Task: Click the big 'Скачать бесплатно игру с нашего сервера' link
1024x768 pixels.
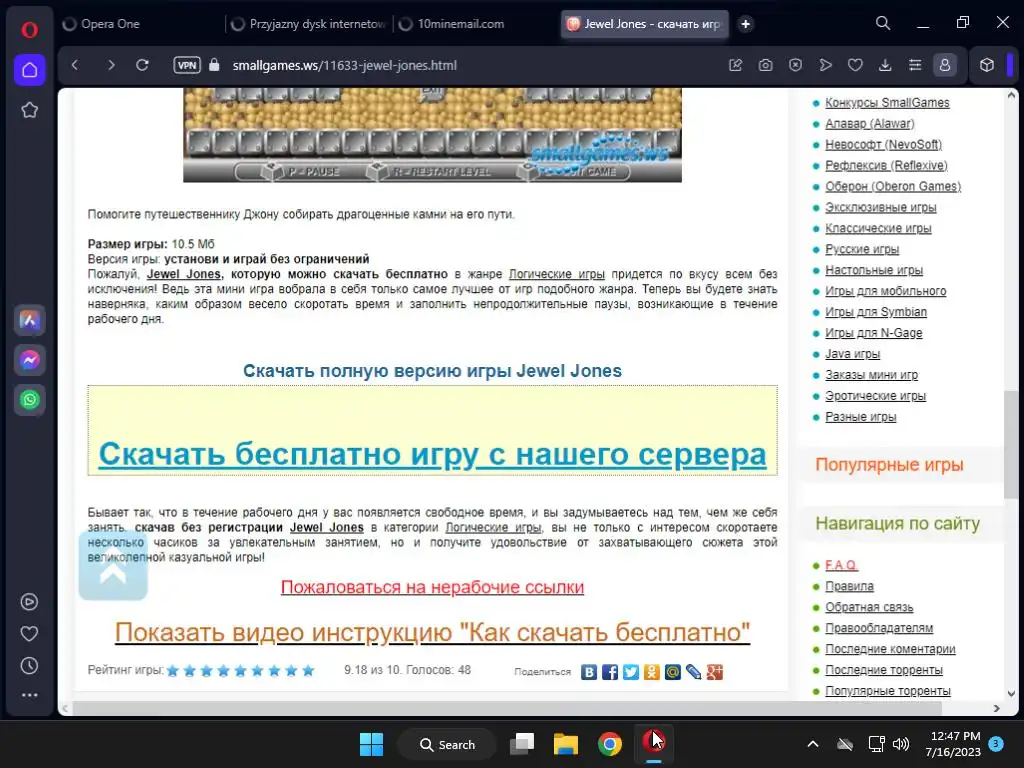Action: tap(432, 453)
